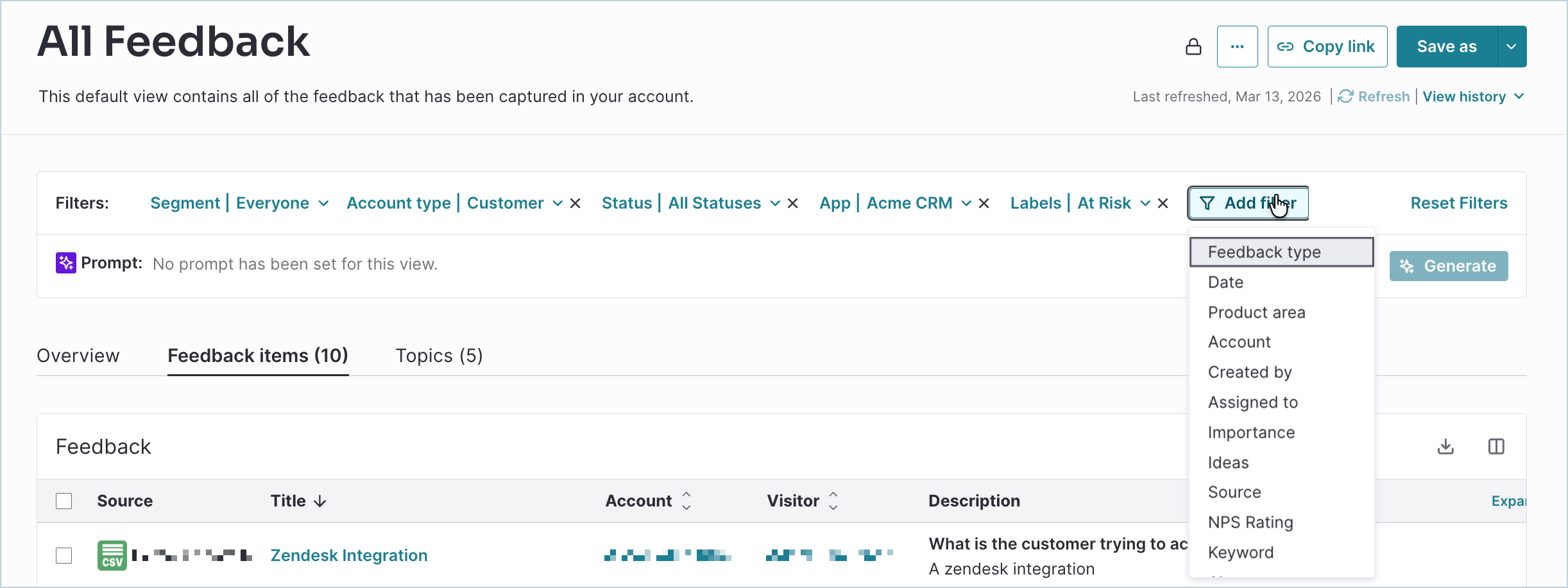Switch to the Topics (5) tab

click(x=439, y=356)
